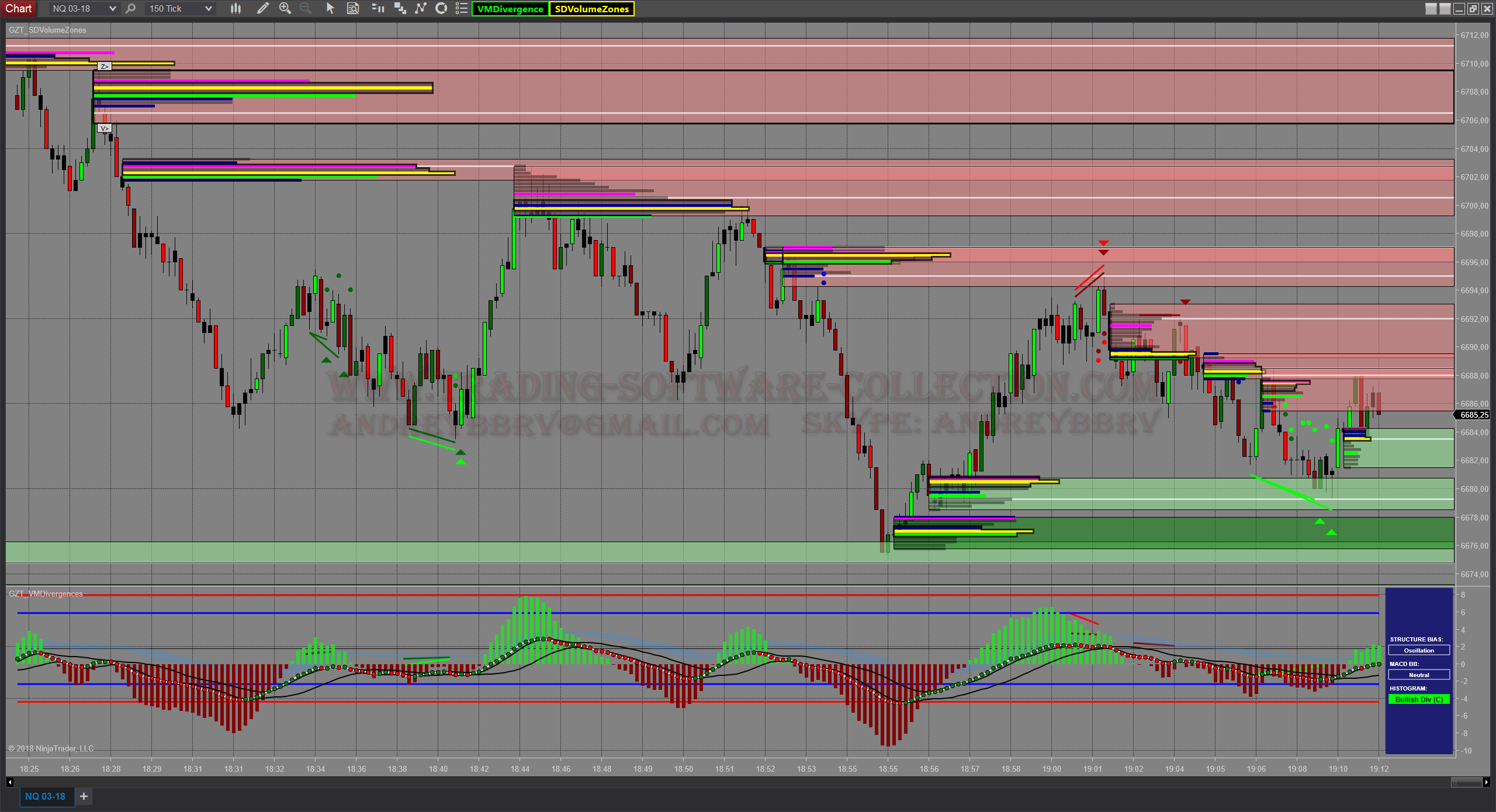Expand the NQ 03-18 instrument dropdown
Screen dimensions: 1496x812
[112, 9]
